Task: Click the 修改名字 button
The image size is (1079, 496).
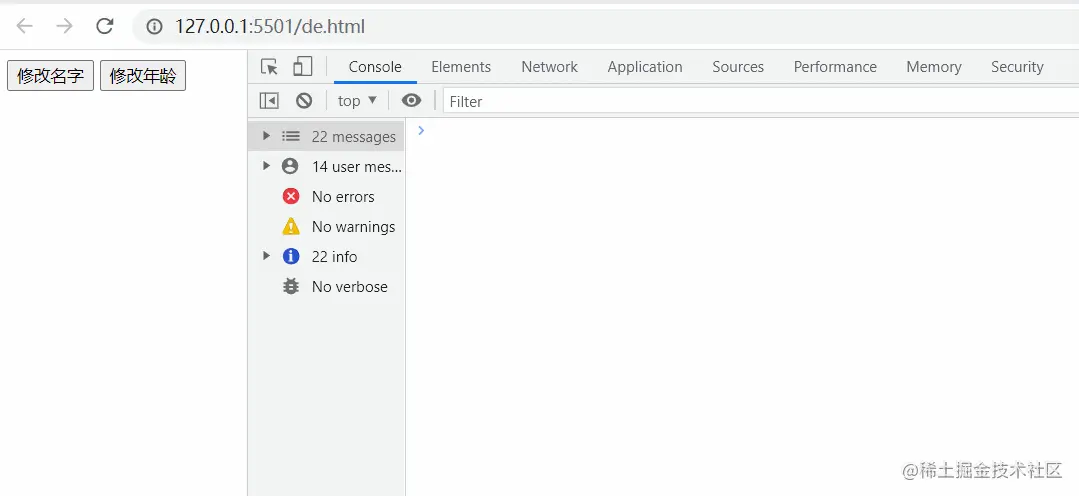Action: pos(50,76)
